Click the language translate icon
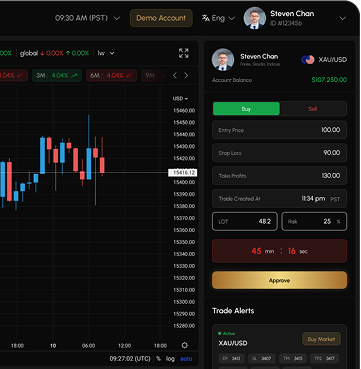Screen dimensions: 361x369 206,18
